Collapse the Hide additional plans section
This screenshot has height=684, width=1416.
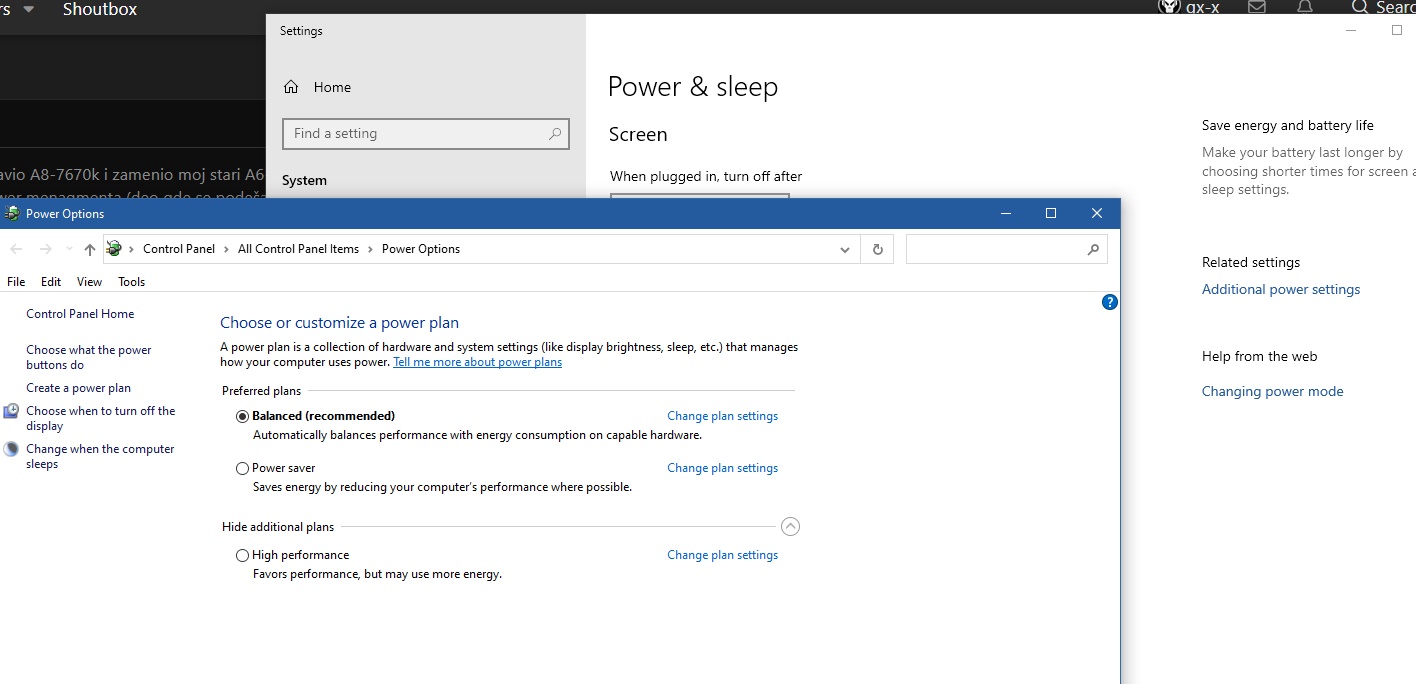pos(790,526)
